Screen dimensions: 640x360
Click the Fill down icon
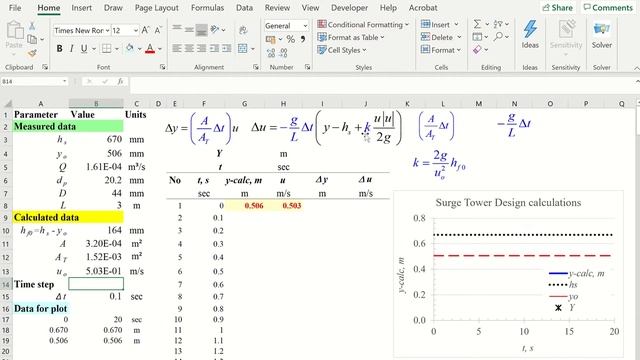tap(477, 37)
